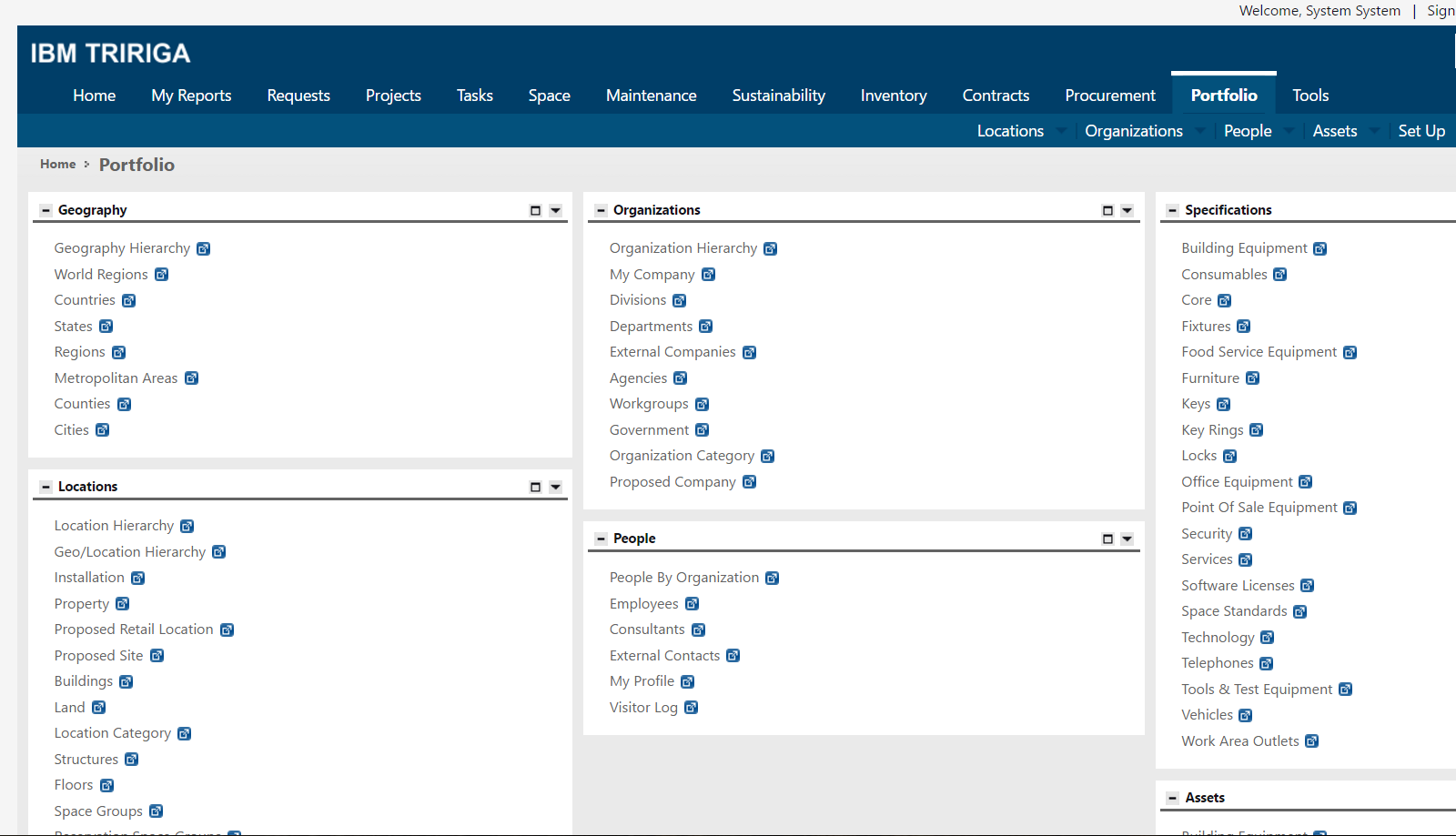This screenshot has height=836, width=1456.
Task: Open Tools & Test Equipment popup icon
Action: pyautogui.click(x=1345, y=690)
